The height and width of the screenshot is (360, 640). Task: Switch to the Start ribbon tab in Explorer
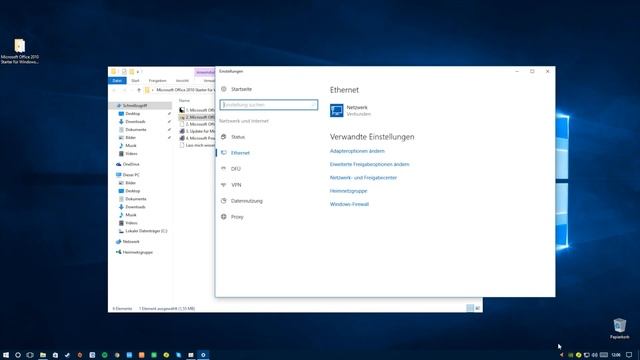tap(135, 80)
